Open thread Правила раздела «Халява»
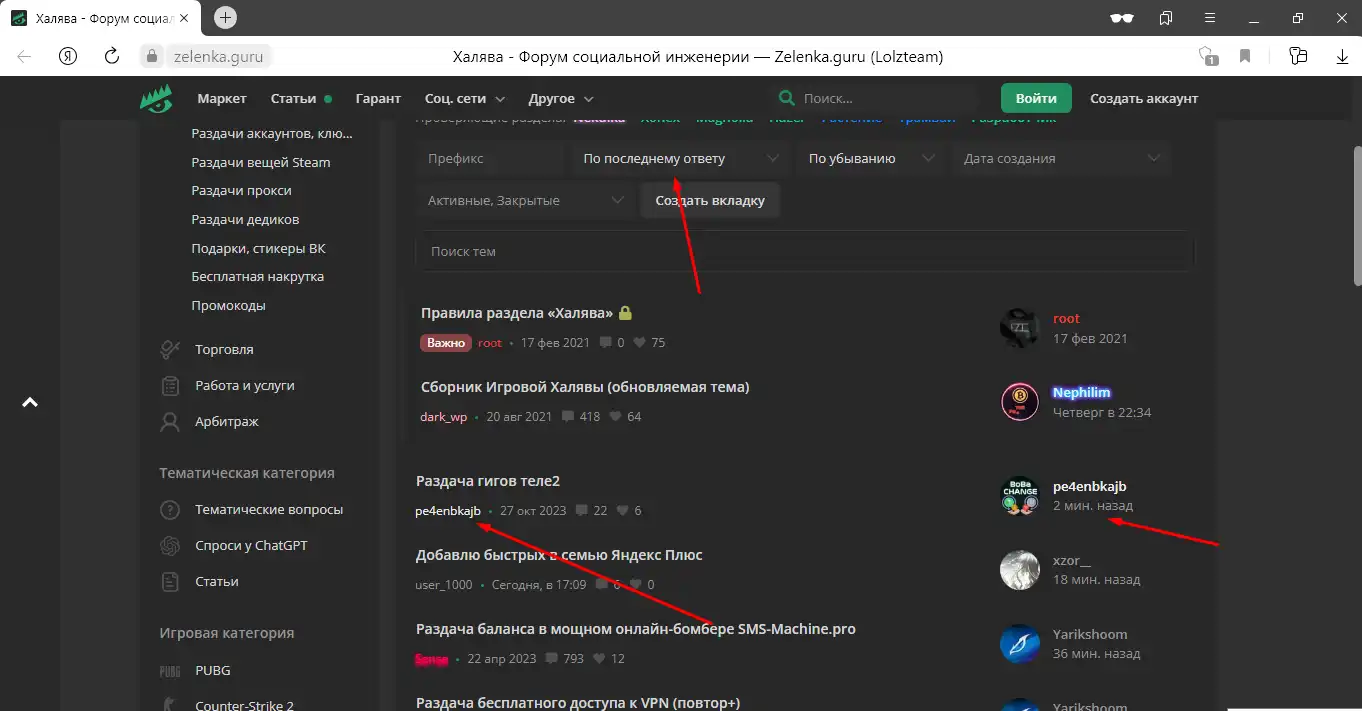This screenshot has width=1362, height=711. coord(517,313)
